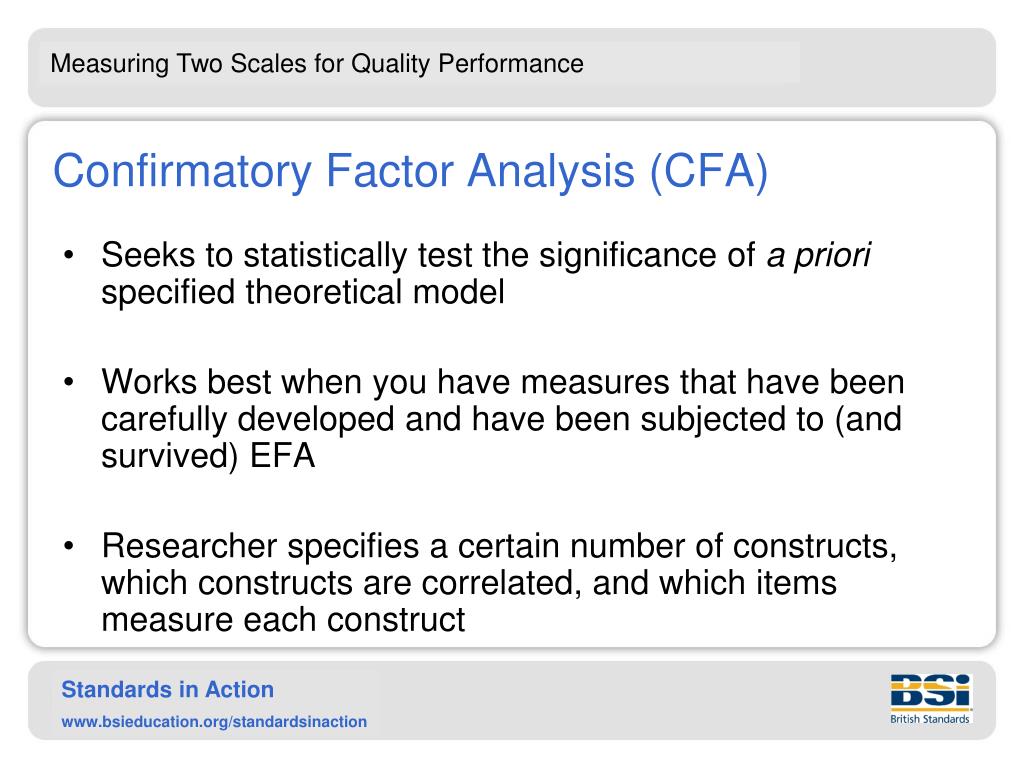Click the word survived) in second bullet
The height and width of the screenshot is (768, 1024).
tap(170, 455)
